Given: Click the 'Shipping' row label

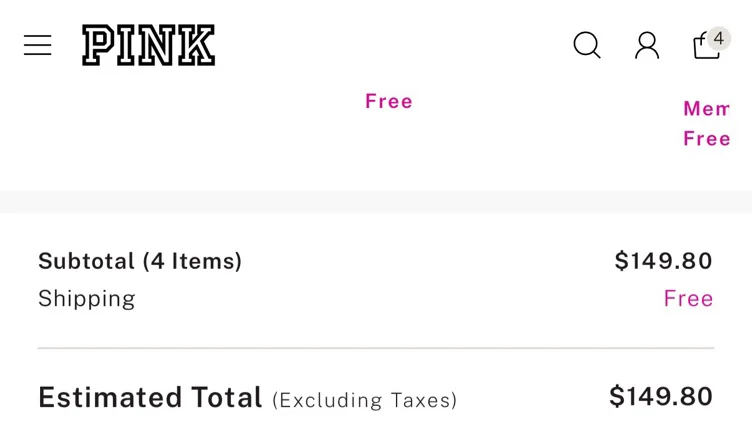Looking at the screenshot, I should click(x=87, y=299).
